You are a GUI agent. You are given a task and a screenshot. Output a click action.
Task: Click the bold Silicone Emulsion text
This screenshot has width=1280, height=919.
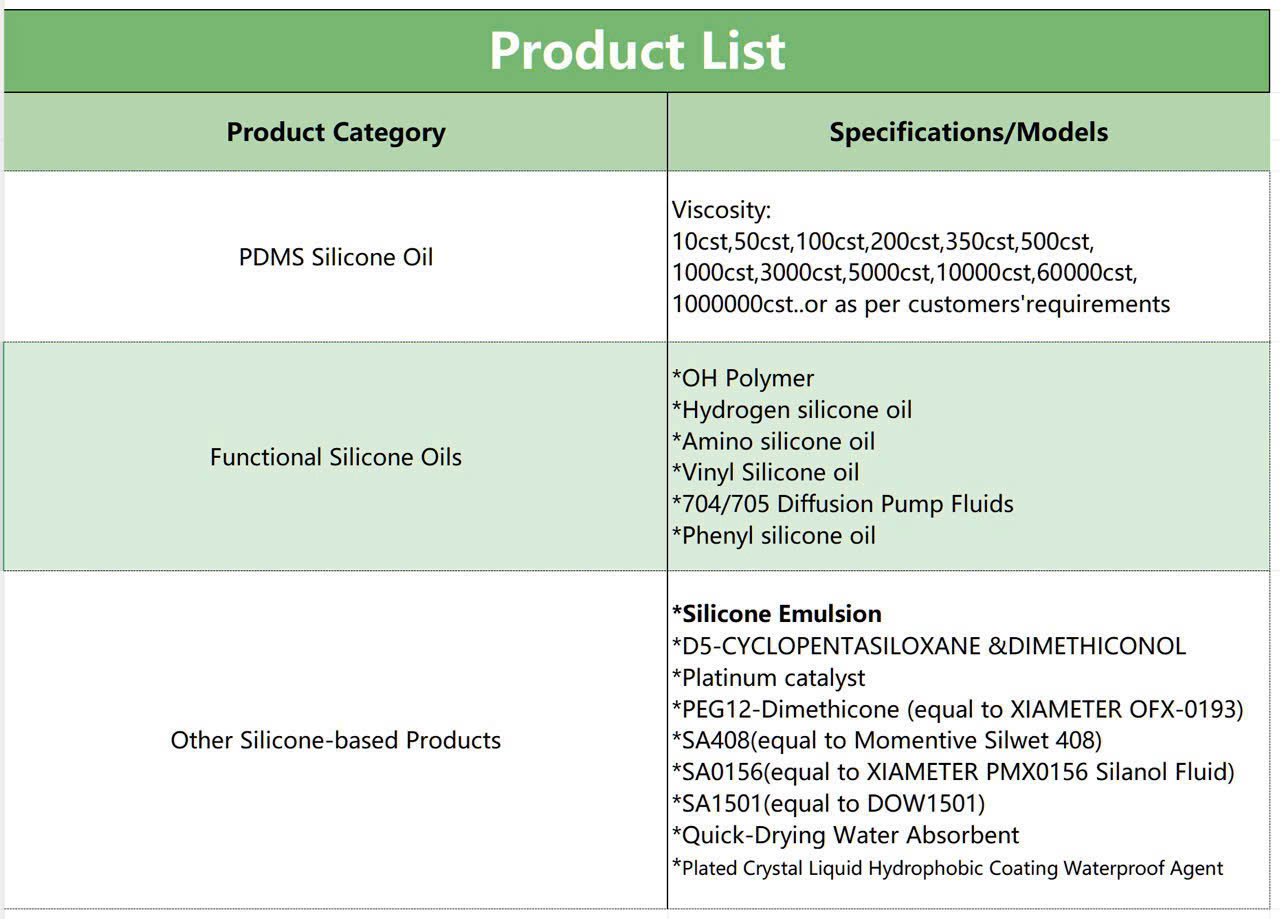point(777,613)
